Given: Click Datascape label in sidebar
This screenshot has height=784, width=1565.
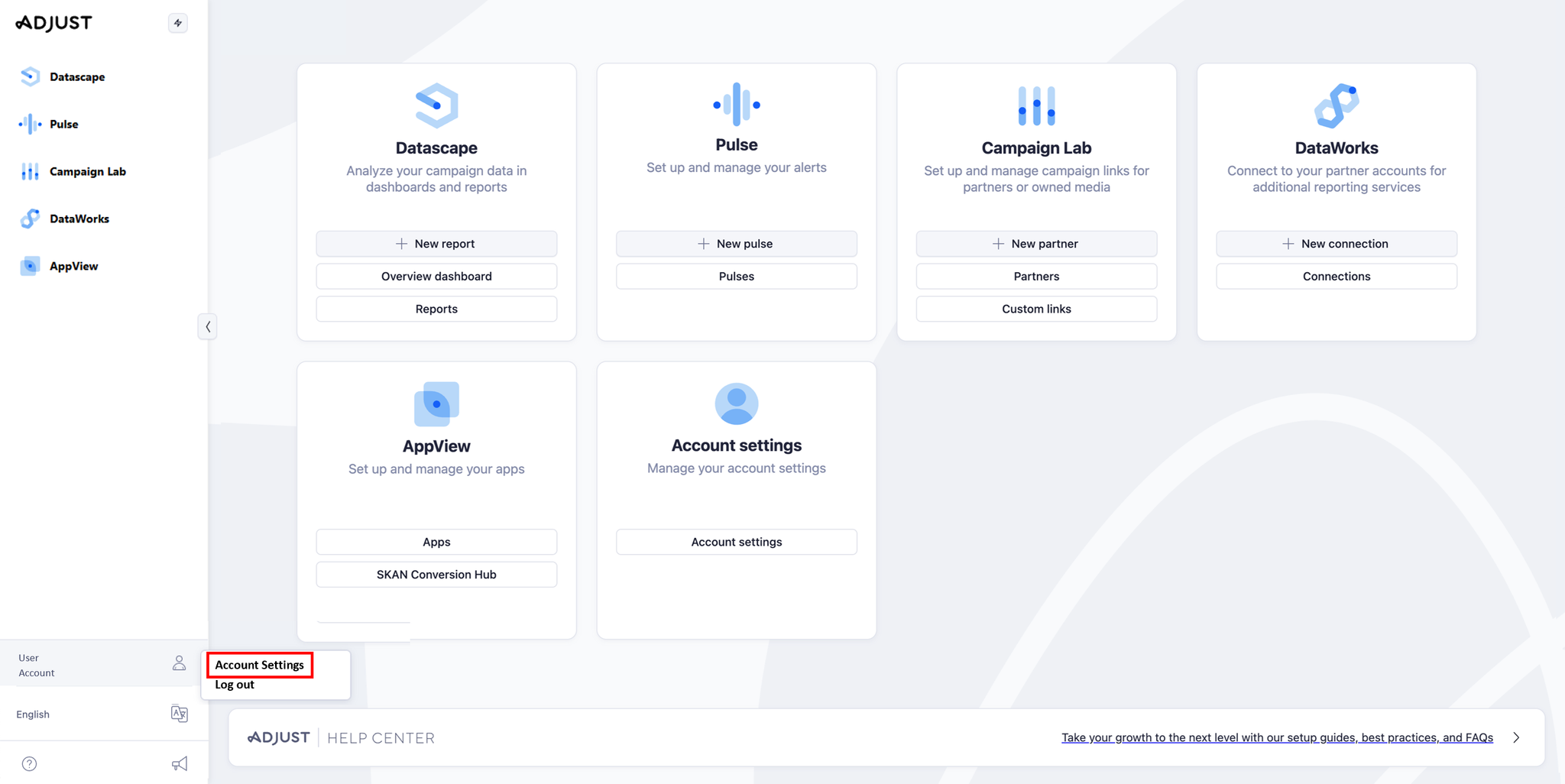Looking at the screenshot, I should pos(77,76).
